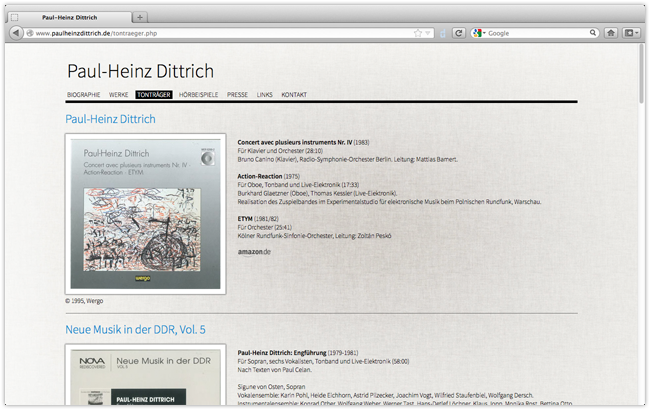This screenshot has height=410, width=650.
Task: Click the Paul-Heinz Dittrich: Engführung title
Action: pyautogui.click(x=282, y=353)
